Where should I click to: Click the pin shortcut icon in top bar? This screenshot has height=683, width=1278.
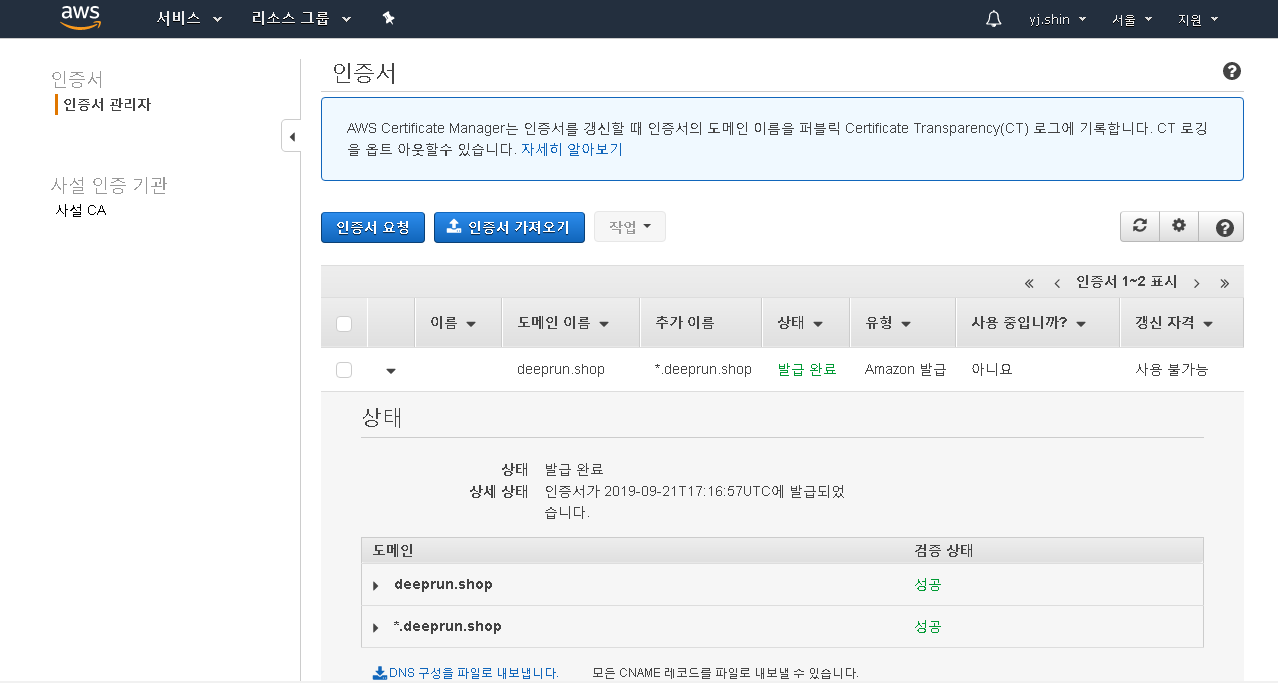pos(389,19)
